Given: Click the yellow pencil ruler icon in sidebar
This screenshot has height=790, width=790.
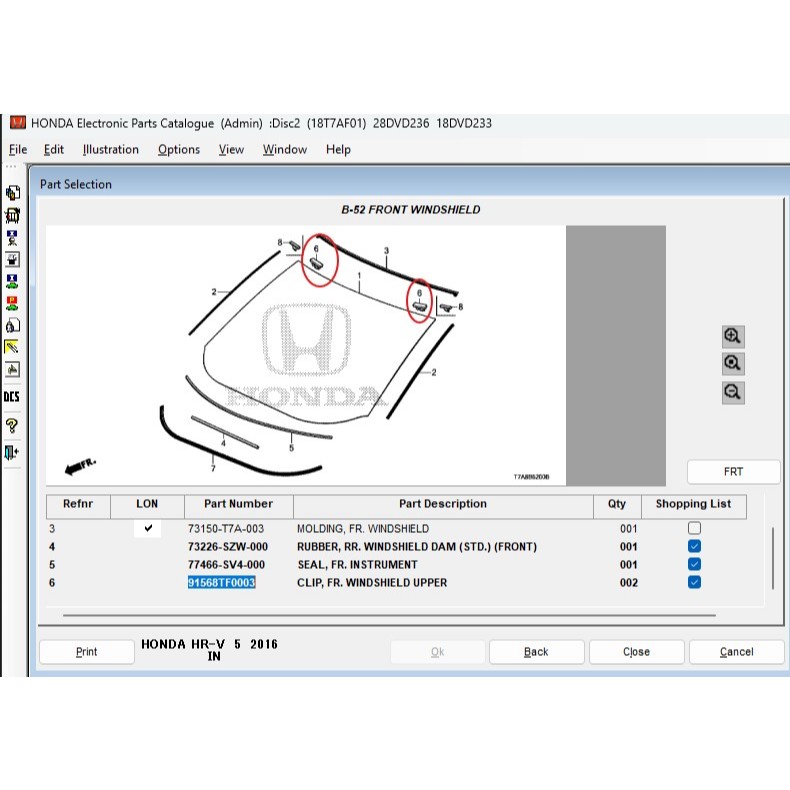Looking at the screenshot, I should click(x=13, y=347).
